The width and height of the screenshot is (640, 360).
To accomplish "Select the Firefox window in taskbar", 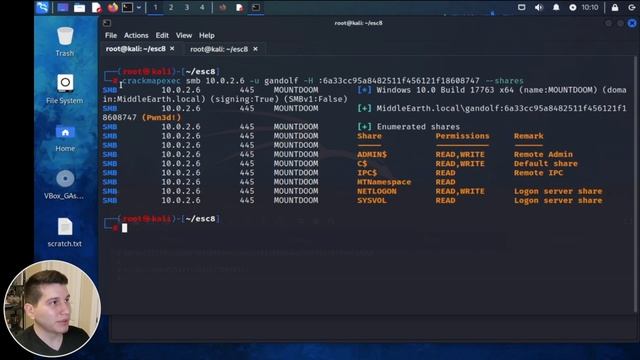I will coord(222,7).
